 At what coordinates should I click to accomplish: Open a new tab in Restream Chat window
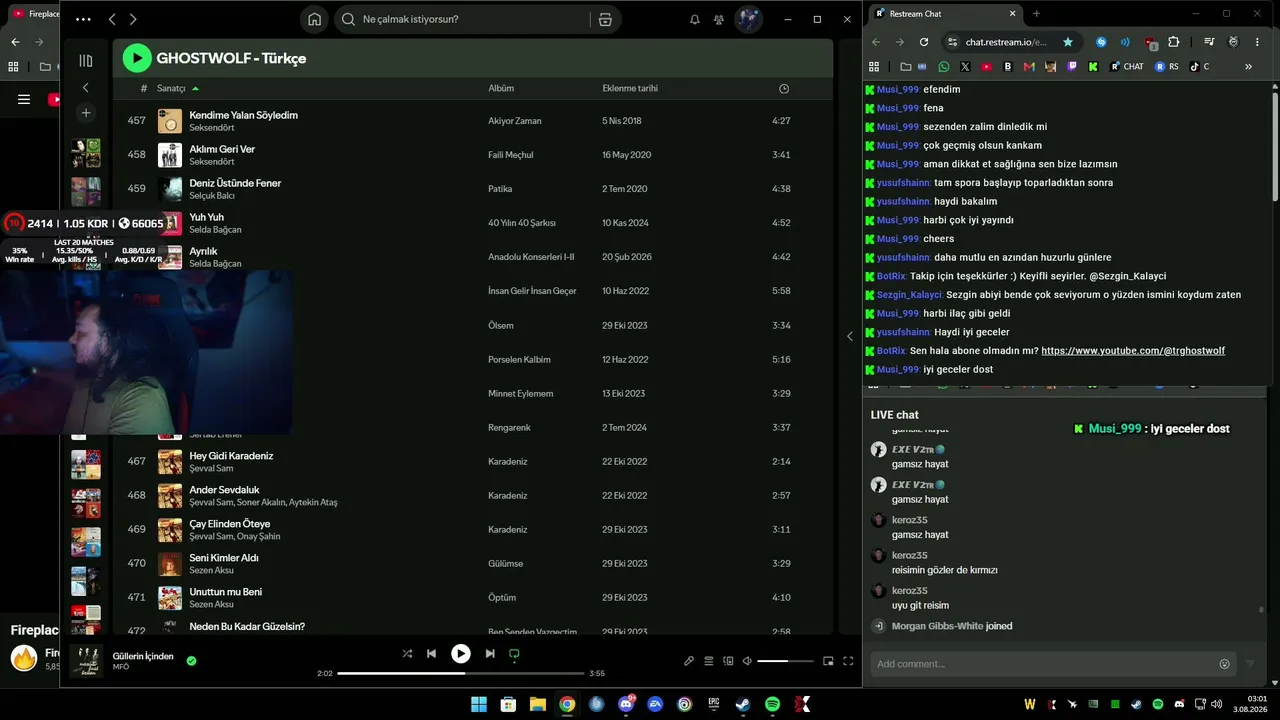pyautogui.click(x=1036, y=13)
